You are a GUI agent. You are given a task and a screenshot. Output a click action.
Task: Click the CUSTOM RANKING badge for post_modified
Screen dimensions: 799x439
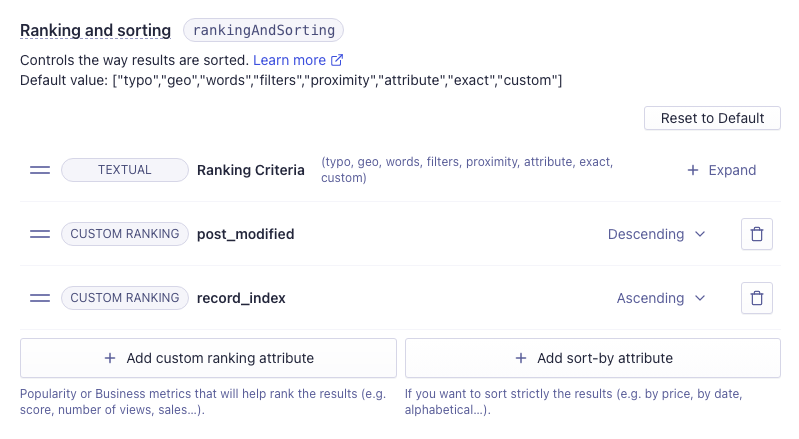[x=125, y=234]
